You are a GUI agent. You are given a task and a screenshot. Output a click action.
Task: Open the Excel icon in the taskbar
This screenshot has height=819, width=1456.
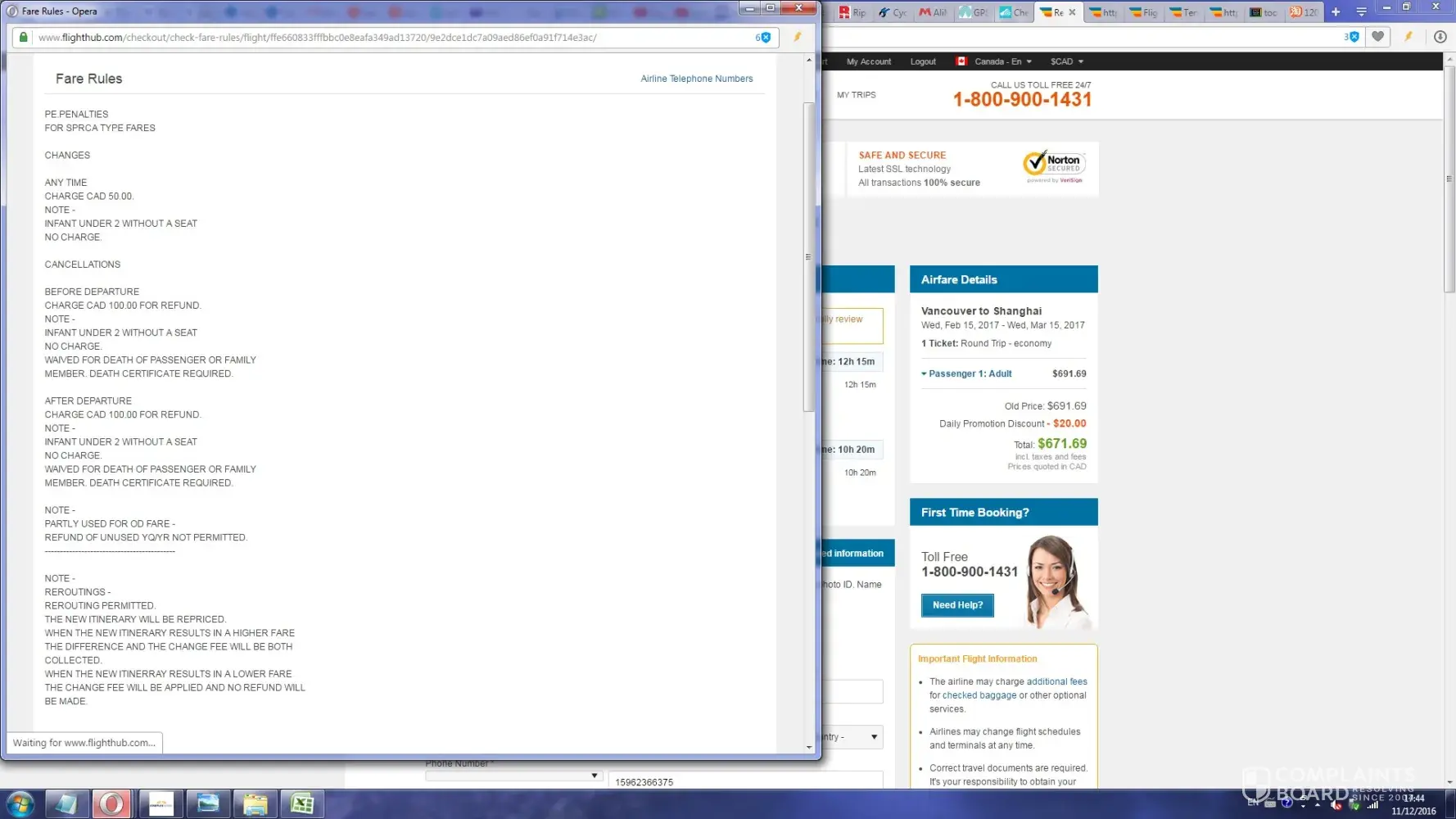[x=302, y=803]
